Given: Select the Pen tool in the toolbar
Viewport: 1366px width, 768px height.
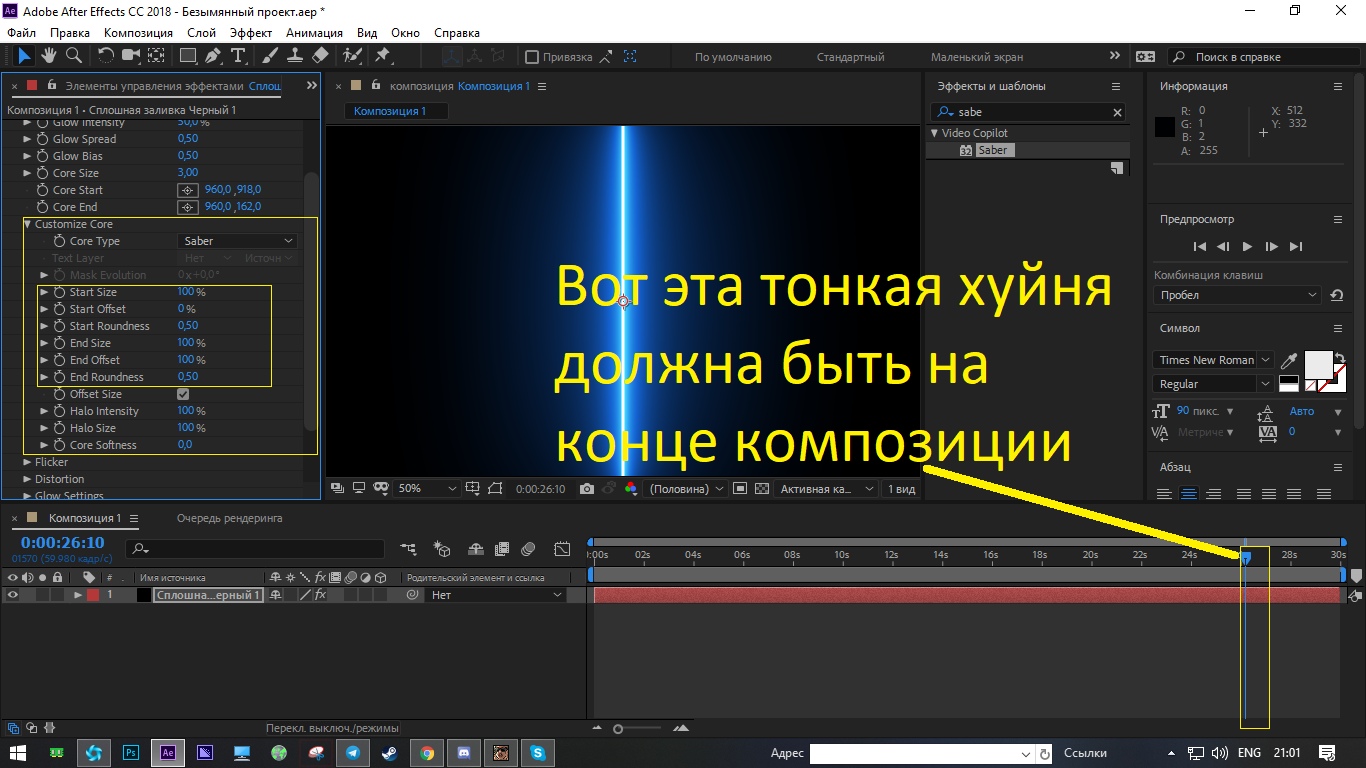Looking at the screenshot, I should click(x=214, y=55).
